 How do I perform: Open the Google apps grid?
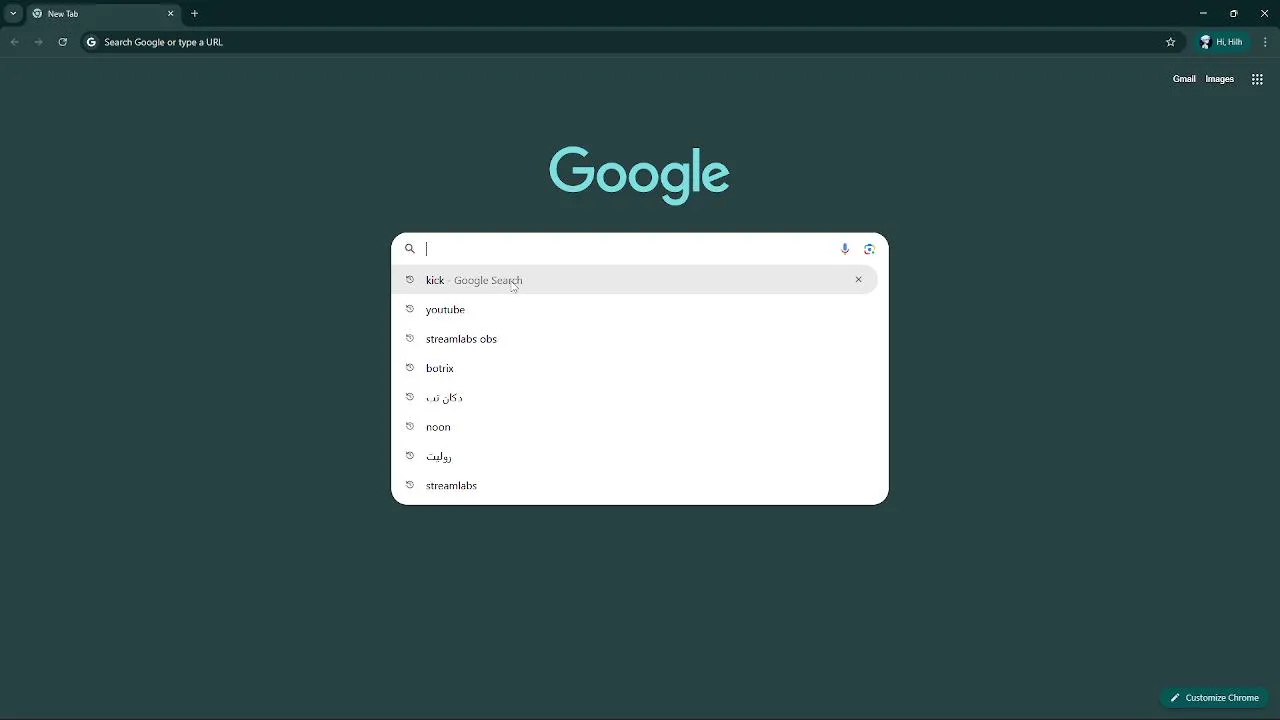(x=1257, y=79)
